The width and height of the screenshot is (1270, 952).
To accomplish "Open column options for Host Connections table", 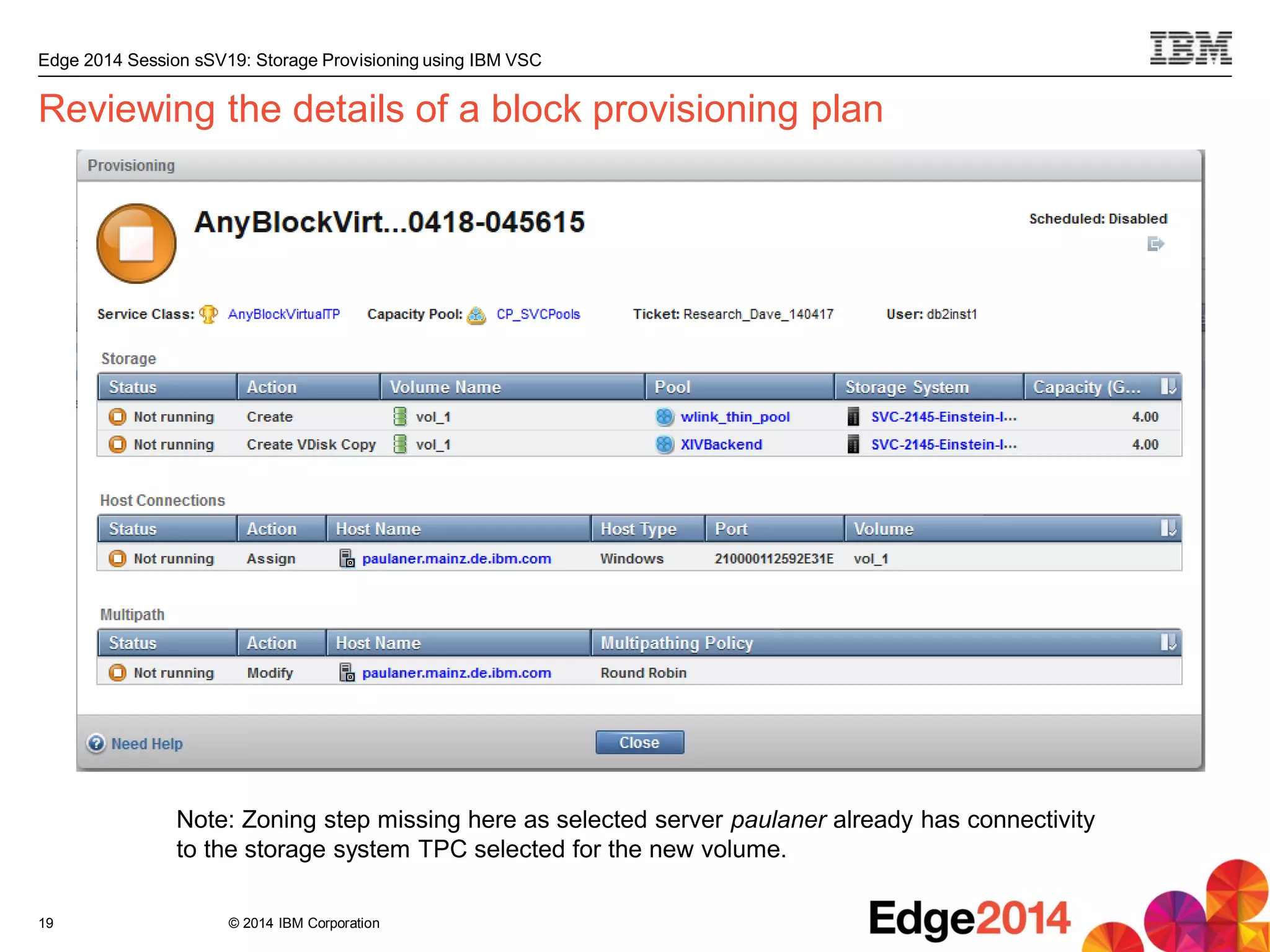I will pos(1168,529).
